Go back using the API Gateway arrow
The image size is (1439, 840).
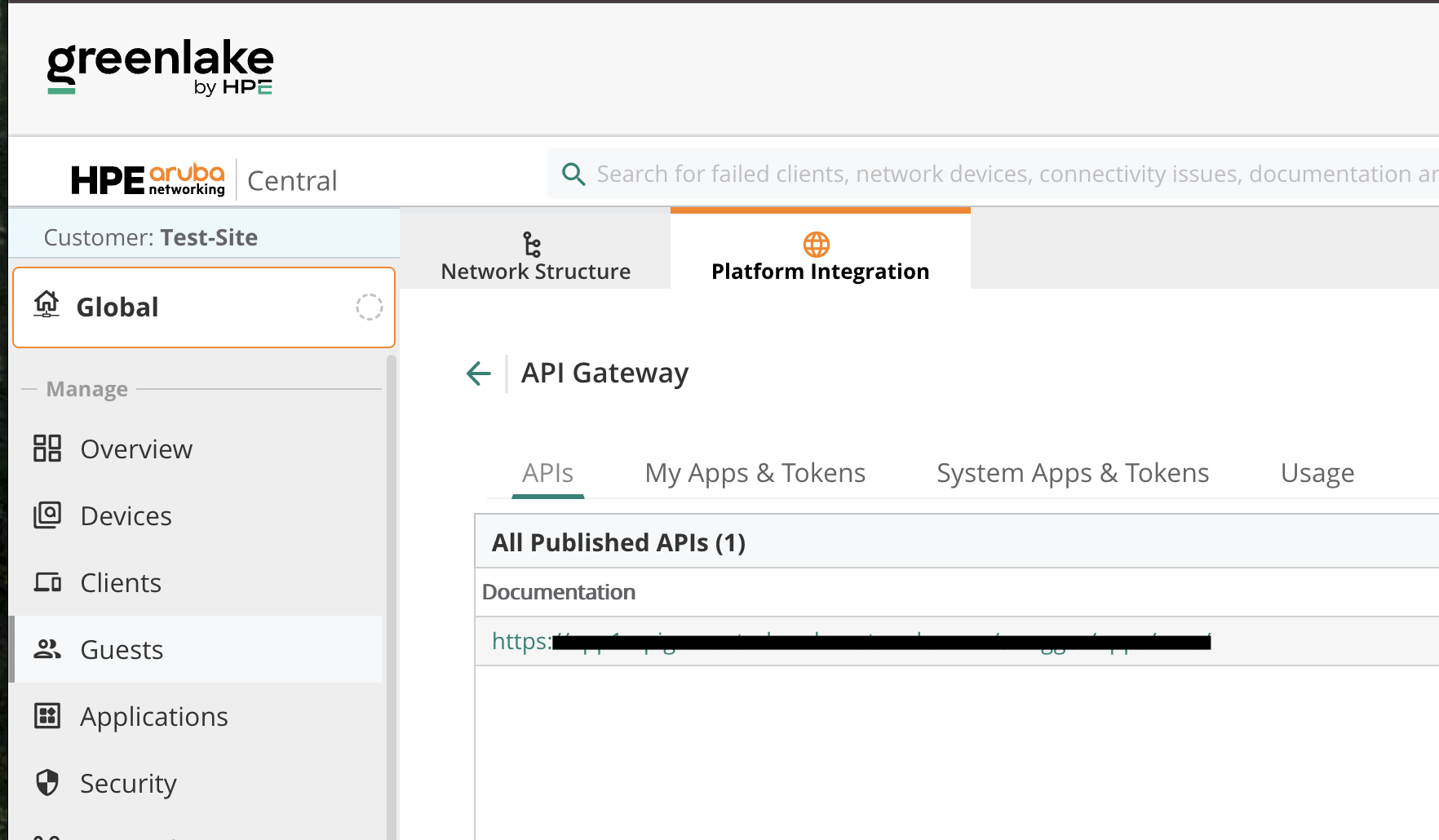[x=478, y=374]
